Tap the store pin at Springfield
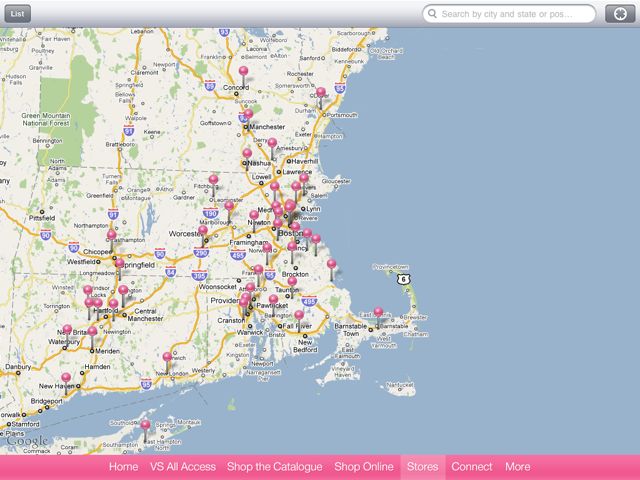 120,263
